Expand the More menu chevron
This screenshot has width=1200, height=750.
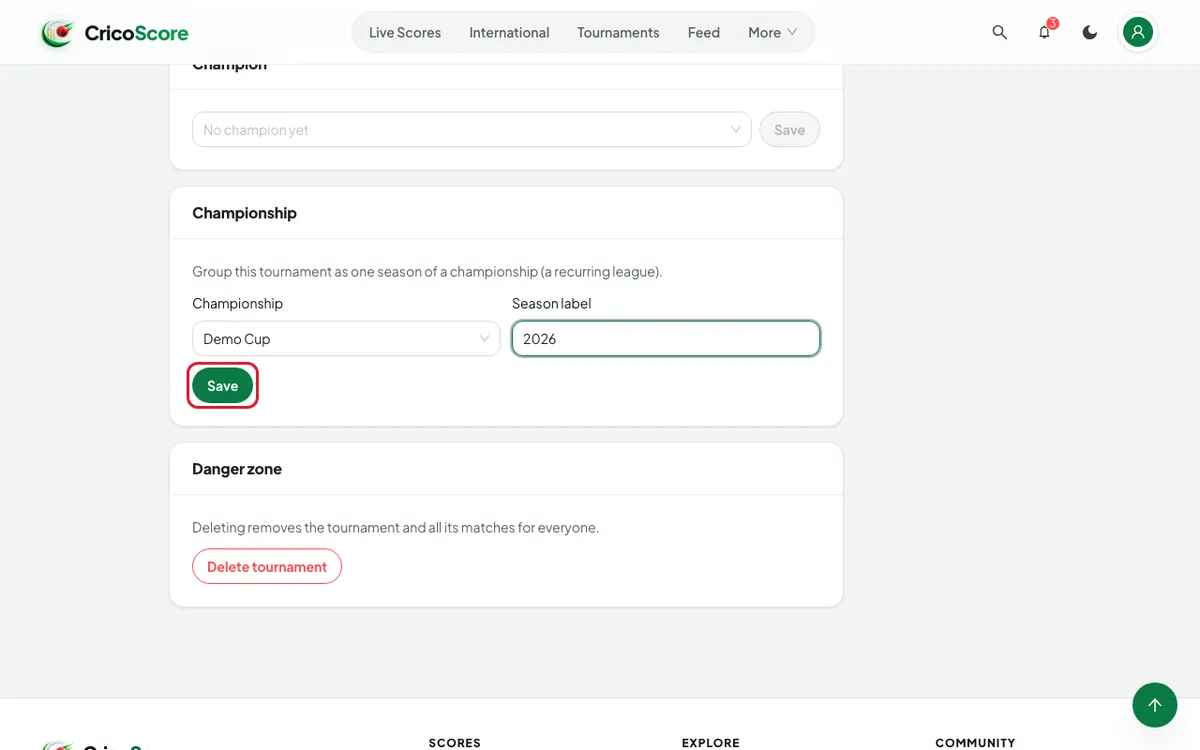[x=792, y=33]
